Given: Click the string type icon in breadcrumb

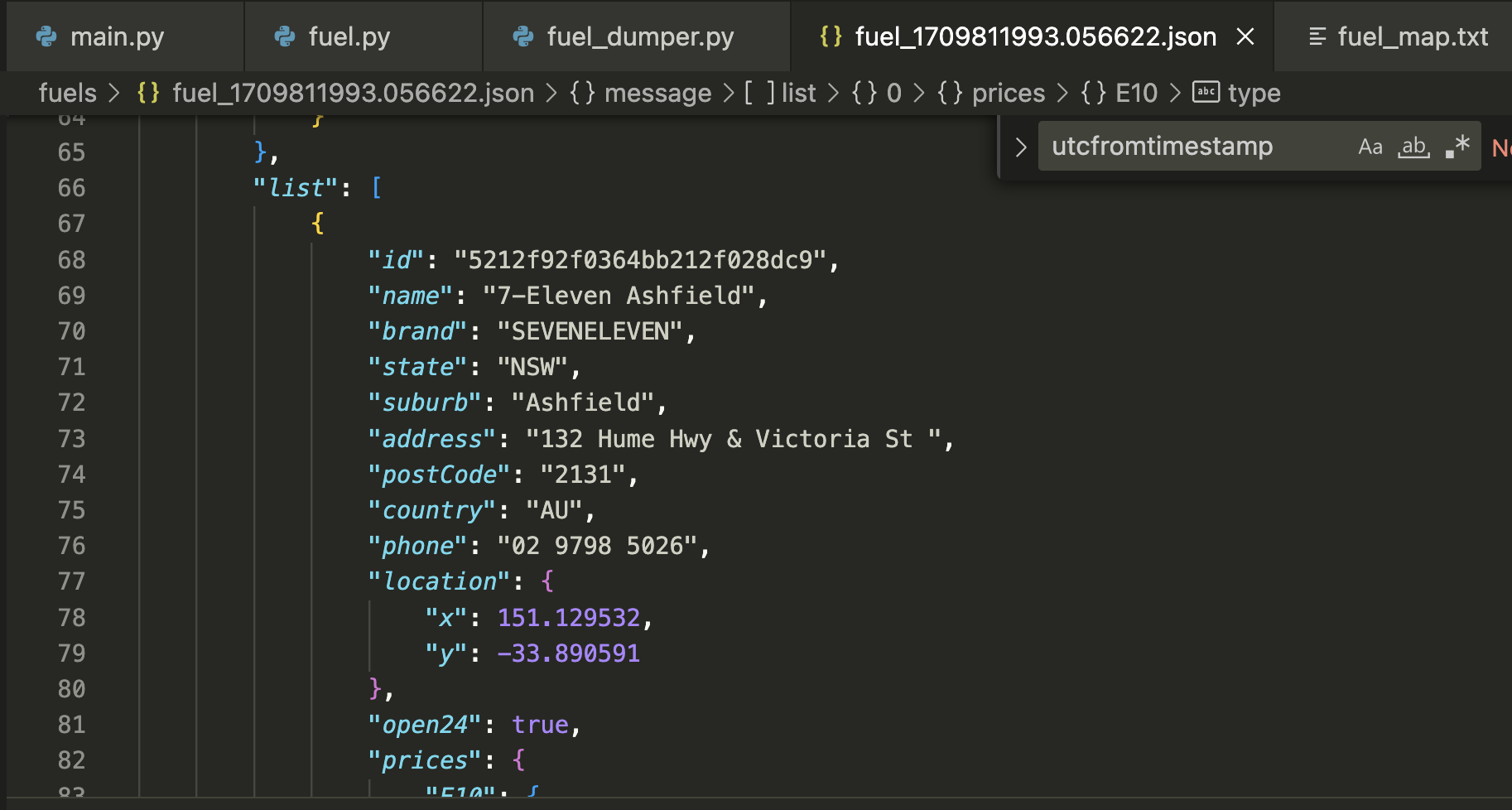Looking at the screenshot, I should 1206,92.
